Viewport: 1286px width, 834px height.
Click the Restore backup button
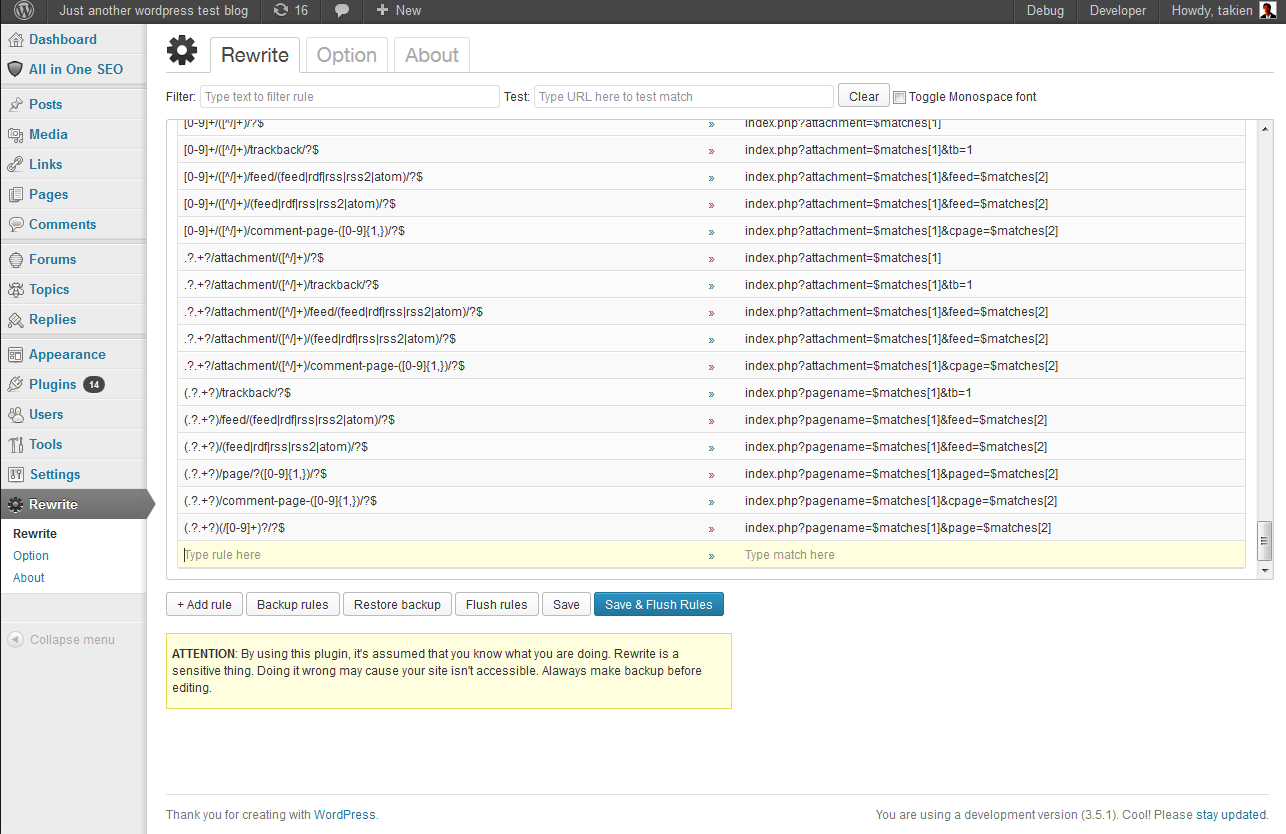[x=397, y=605]
